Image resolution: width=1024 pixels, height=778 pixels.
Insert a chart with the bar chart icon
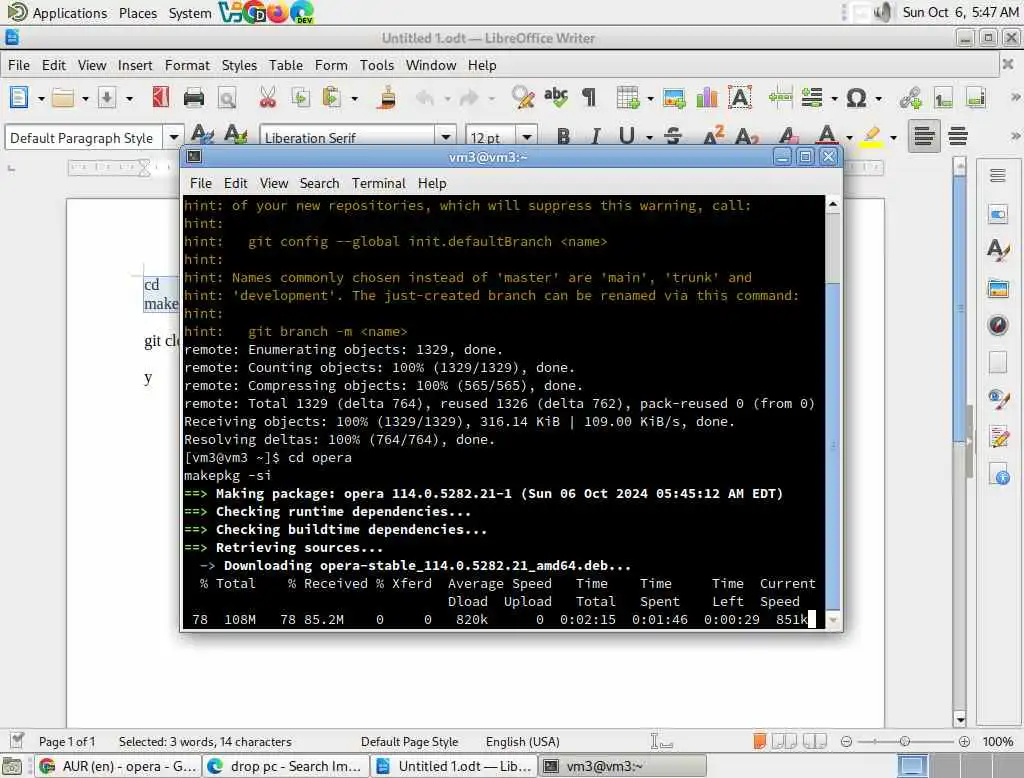(707, 98)
